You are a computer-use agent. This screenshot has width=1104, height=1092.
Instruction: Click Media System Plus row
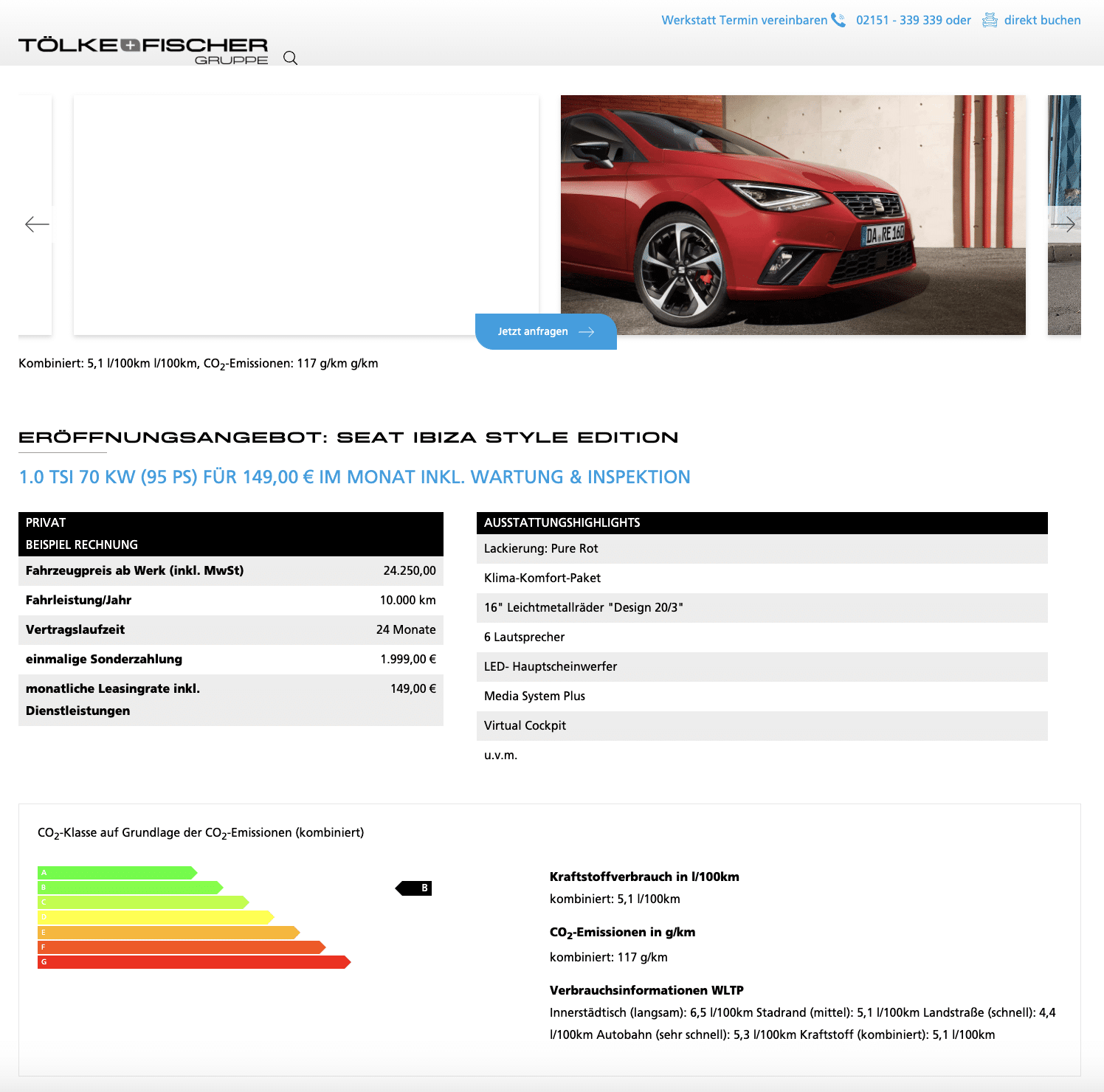click(x=762, y=697)
